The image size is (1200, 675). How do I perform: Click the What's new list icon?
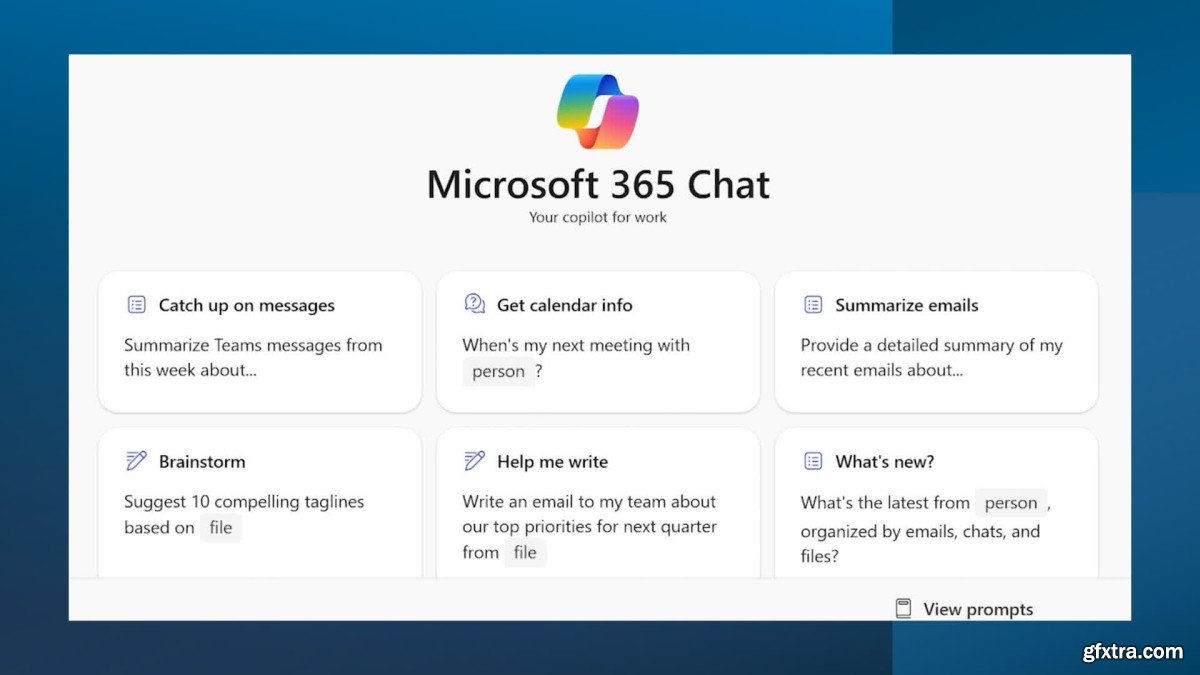pos(813,461)
